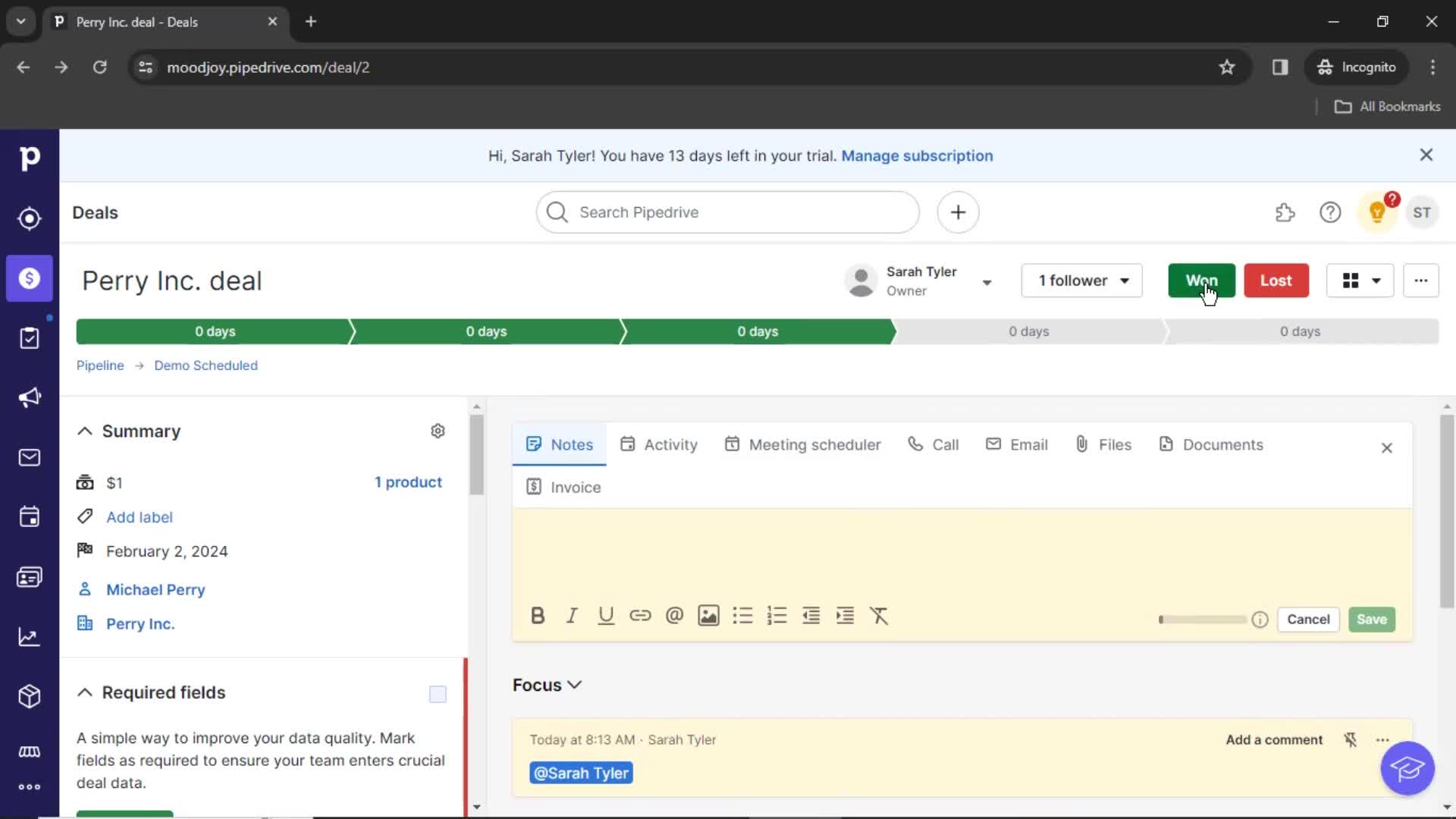Screen dimensions: 1456x819
Task: Open the academy graduation cap button
Action: pyautogui.click(x=1407, y=768)
